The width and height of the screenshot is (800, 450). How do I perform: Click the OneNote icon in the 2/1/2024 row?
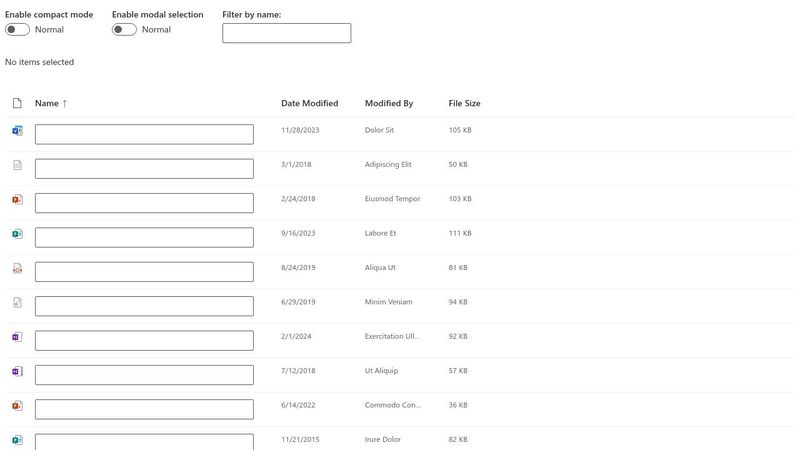coord(17,337)
